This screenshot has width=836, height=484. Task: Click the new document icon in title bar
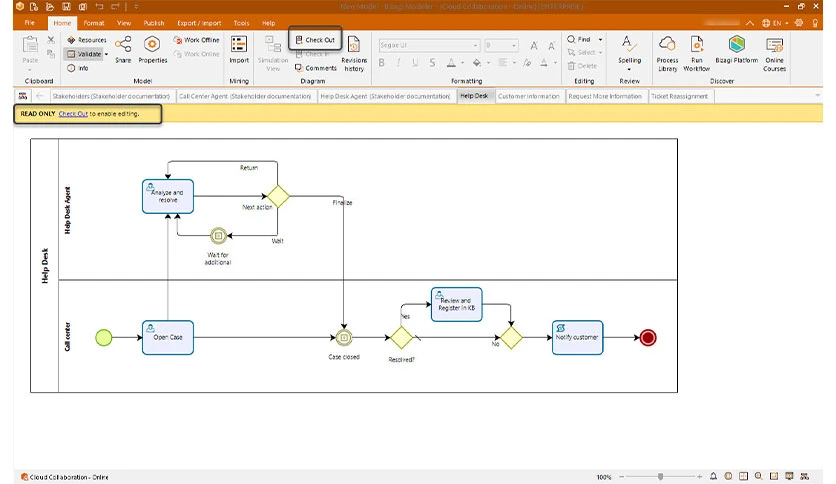(34, 6)
